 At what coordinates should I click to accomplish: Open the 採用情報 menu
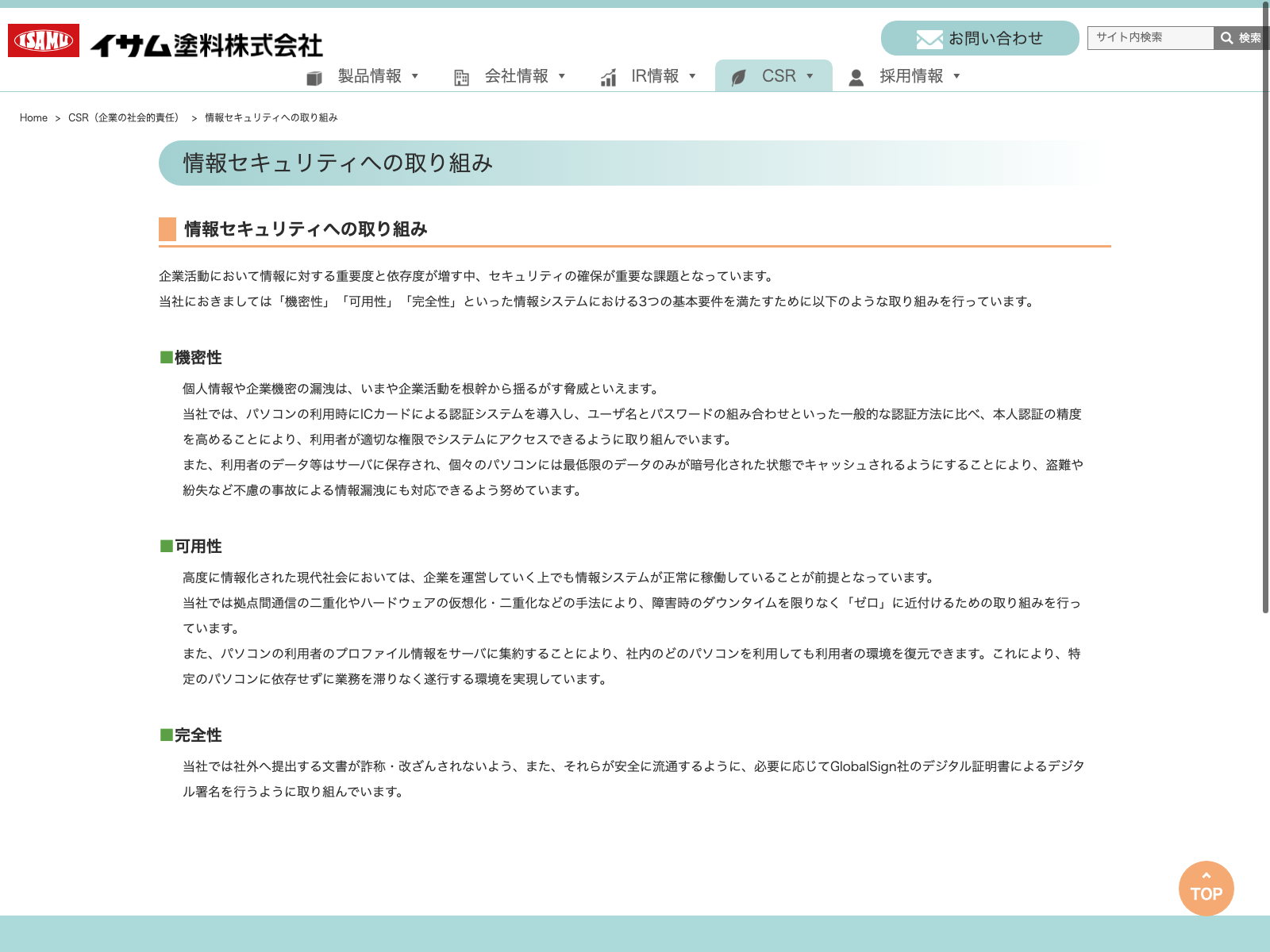pyautogui.click(x=910, y=76)
